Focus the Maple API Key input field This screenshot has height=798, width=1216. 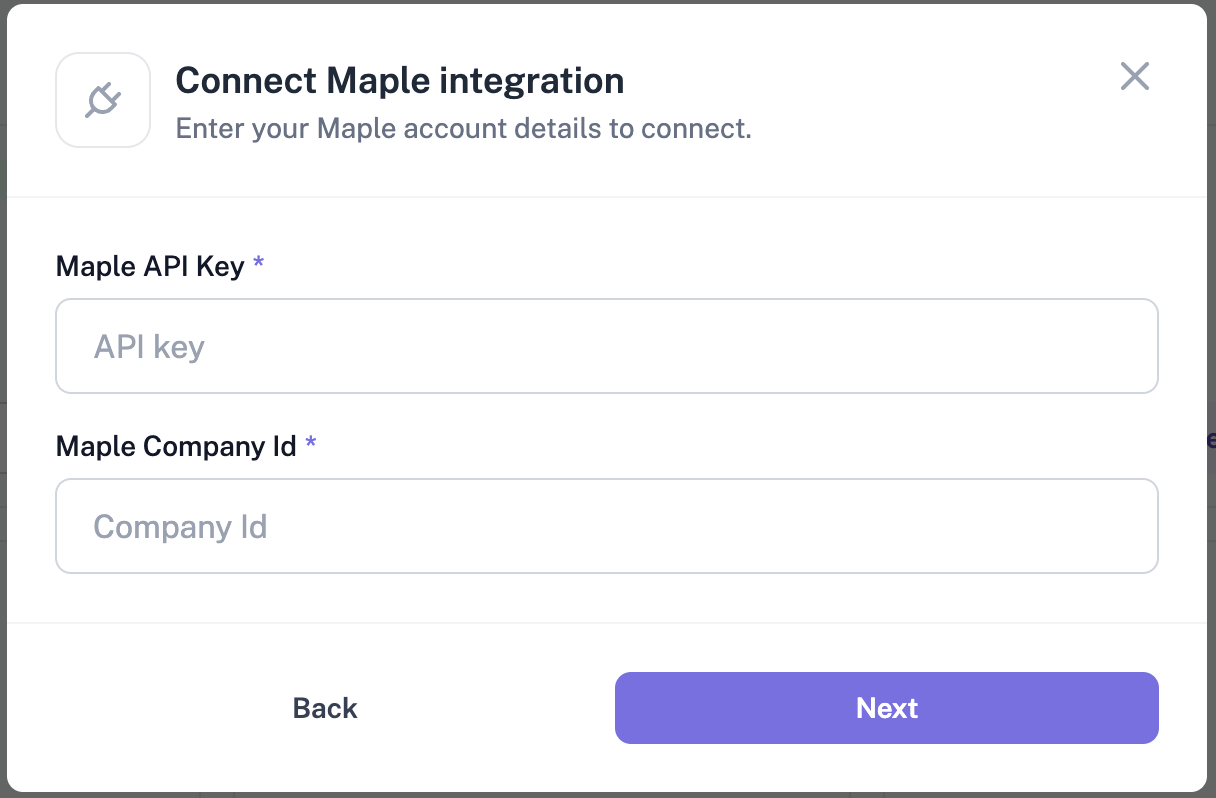click(x=606, y=346)
